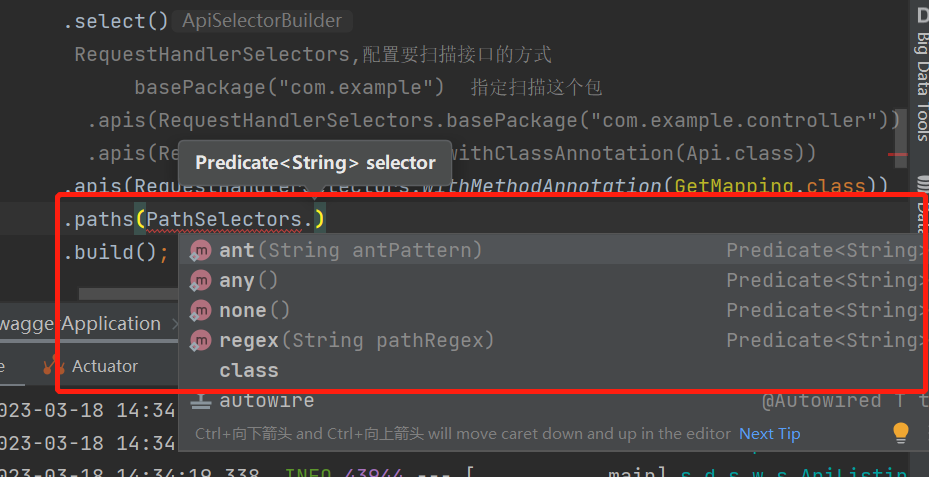Screen dimensions: 929x477
Task: Choose the any() completion suggestion
Action: tap(552, 280)
